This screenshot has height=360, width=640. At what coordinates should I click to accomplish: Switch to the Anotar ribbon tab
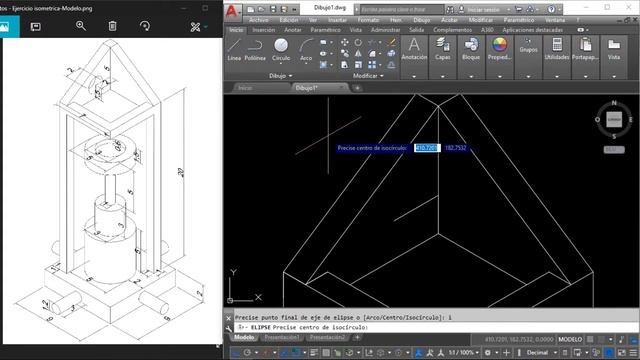click(293, 30)
